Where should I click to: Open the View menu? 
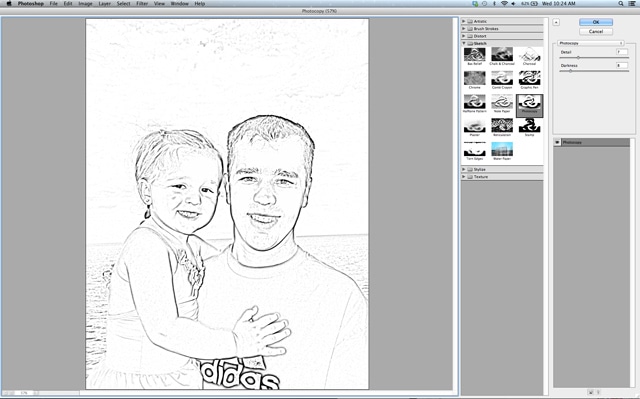pyautogui.click(x=159, y=3)
